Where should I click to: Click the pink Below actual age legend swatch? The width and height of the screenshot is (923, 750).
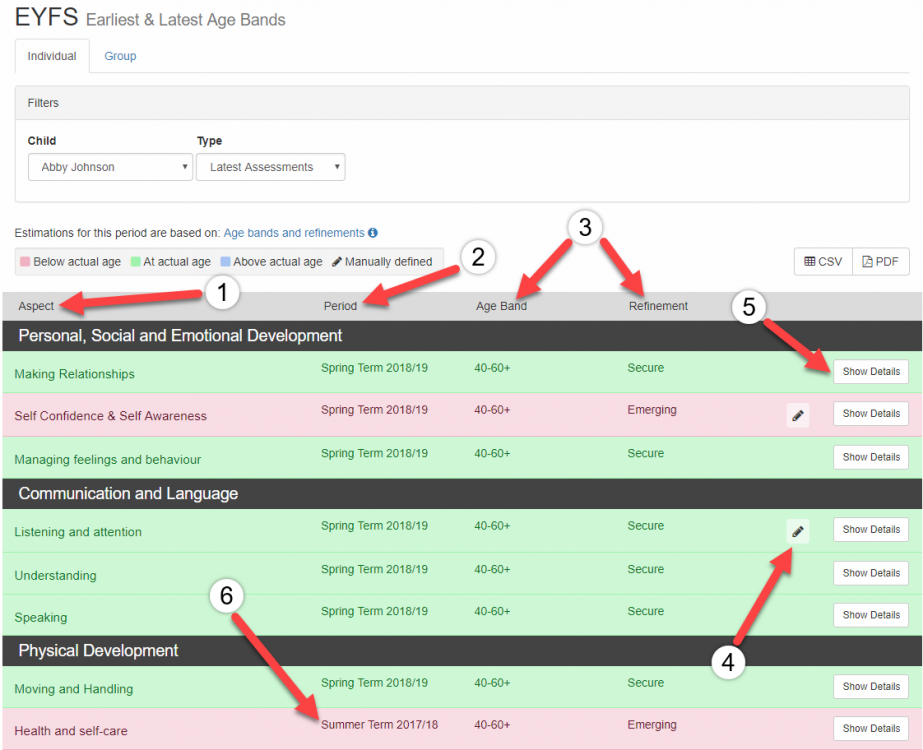coord(25,262)
